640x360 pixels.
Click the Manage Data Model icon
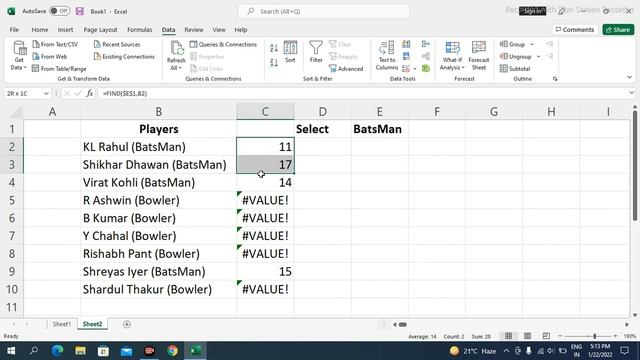(426, 69)
